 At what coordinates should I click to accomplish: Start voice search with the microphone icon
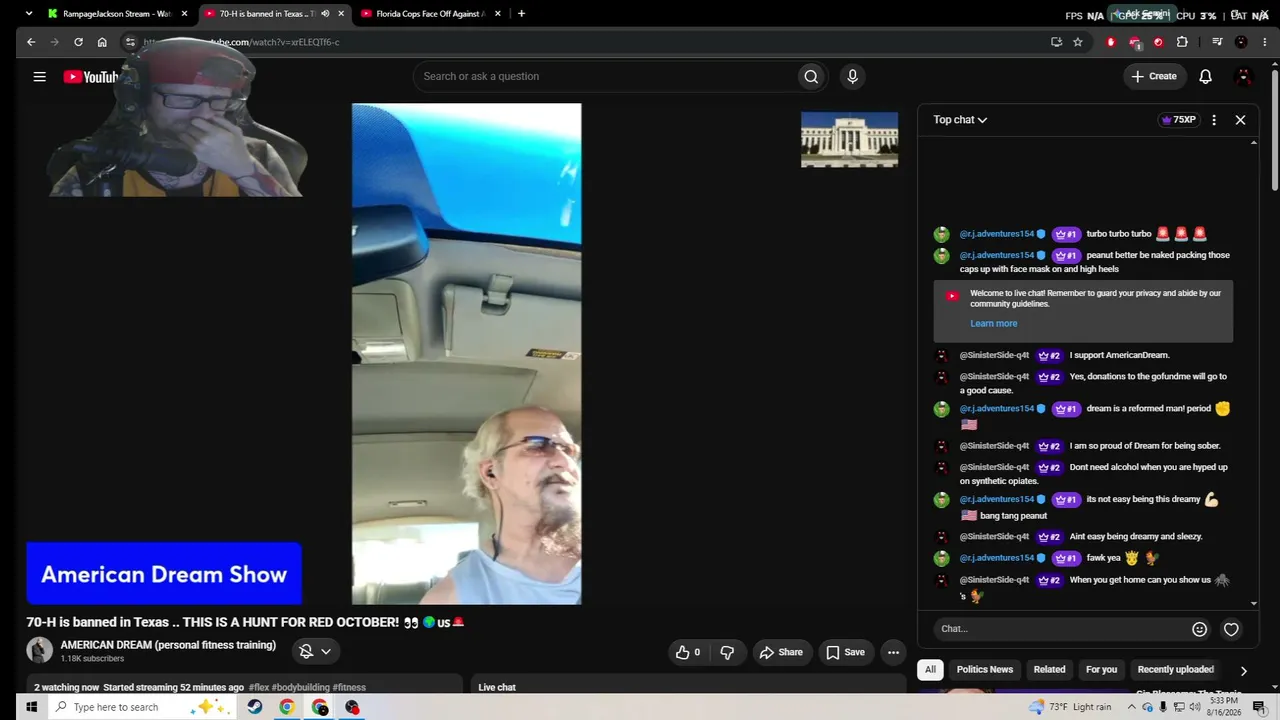tap(852, 76)
